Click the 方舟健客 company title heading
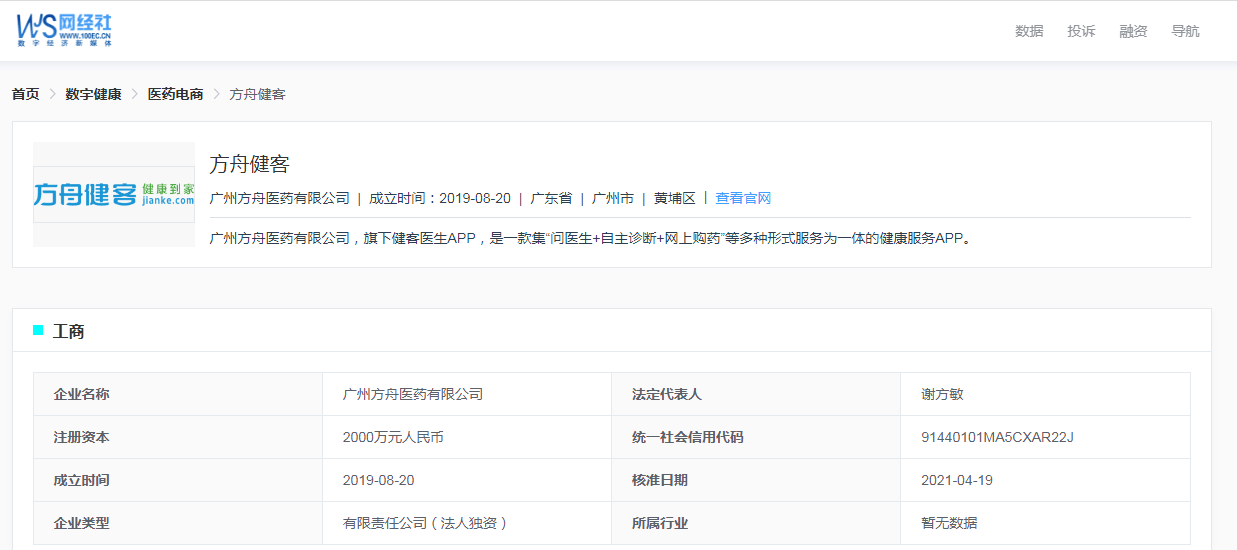The width and height of the screenshot is (1237, 550). tap(249, 165)
